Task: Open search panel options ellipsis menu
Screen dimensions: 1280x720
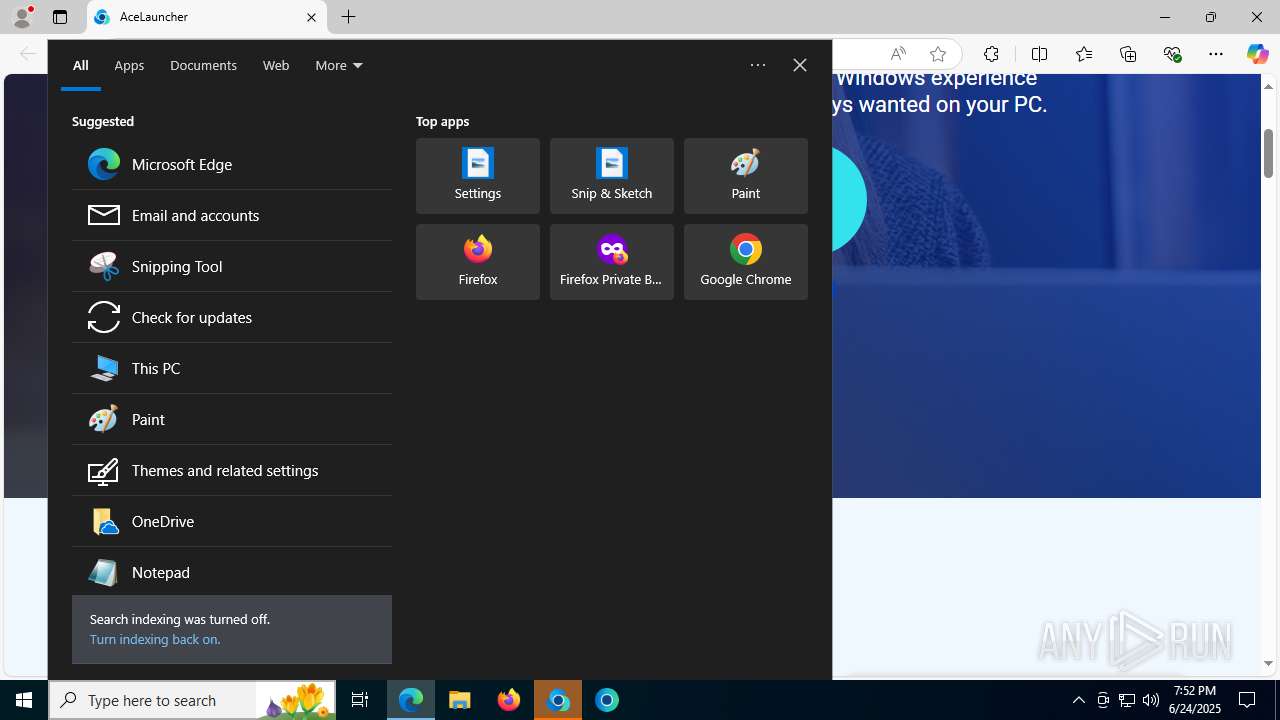Action: (758, 65)
